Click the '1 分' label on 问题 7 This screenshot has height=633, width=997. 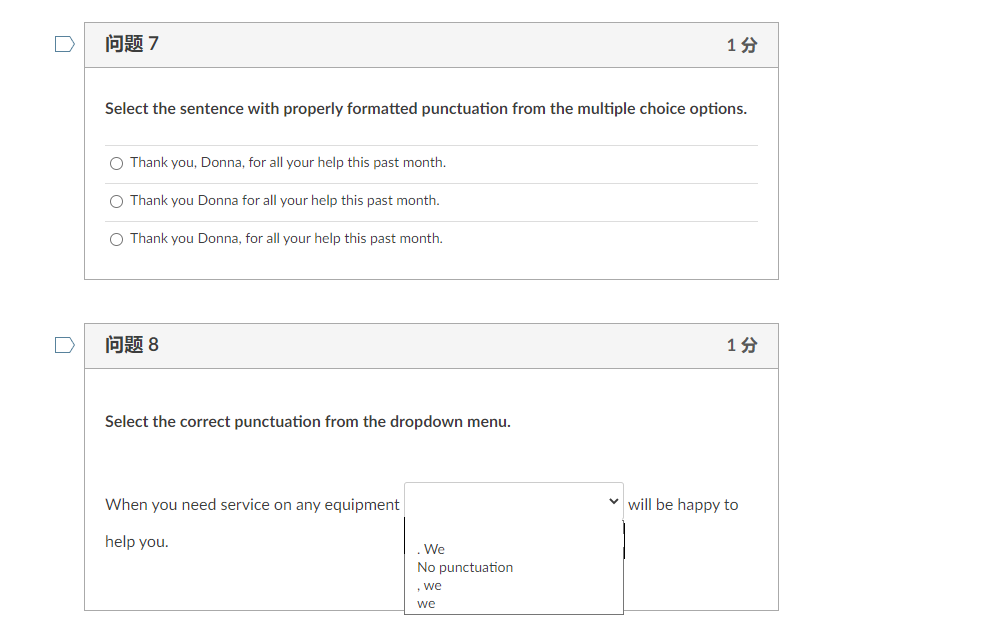[741, 44]
